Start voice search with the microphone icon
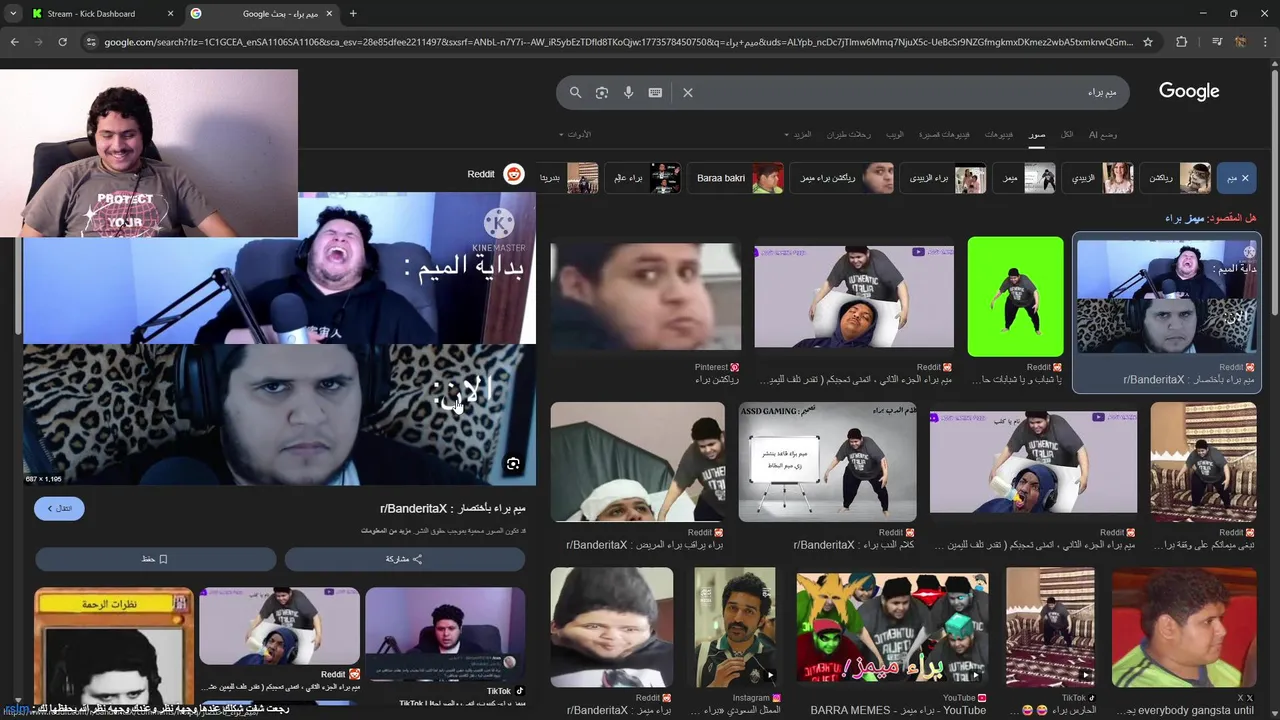1280x720 pixels. click(x=629, y=92)
